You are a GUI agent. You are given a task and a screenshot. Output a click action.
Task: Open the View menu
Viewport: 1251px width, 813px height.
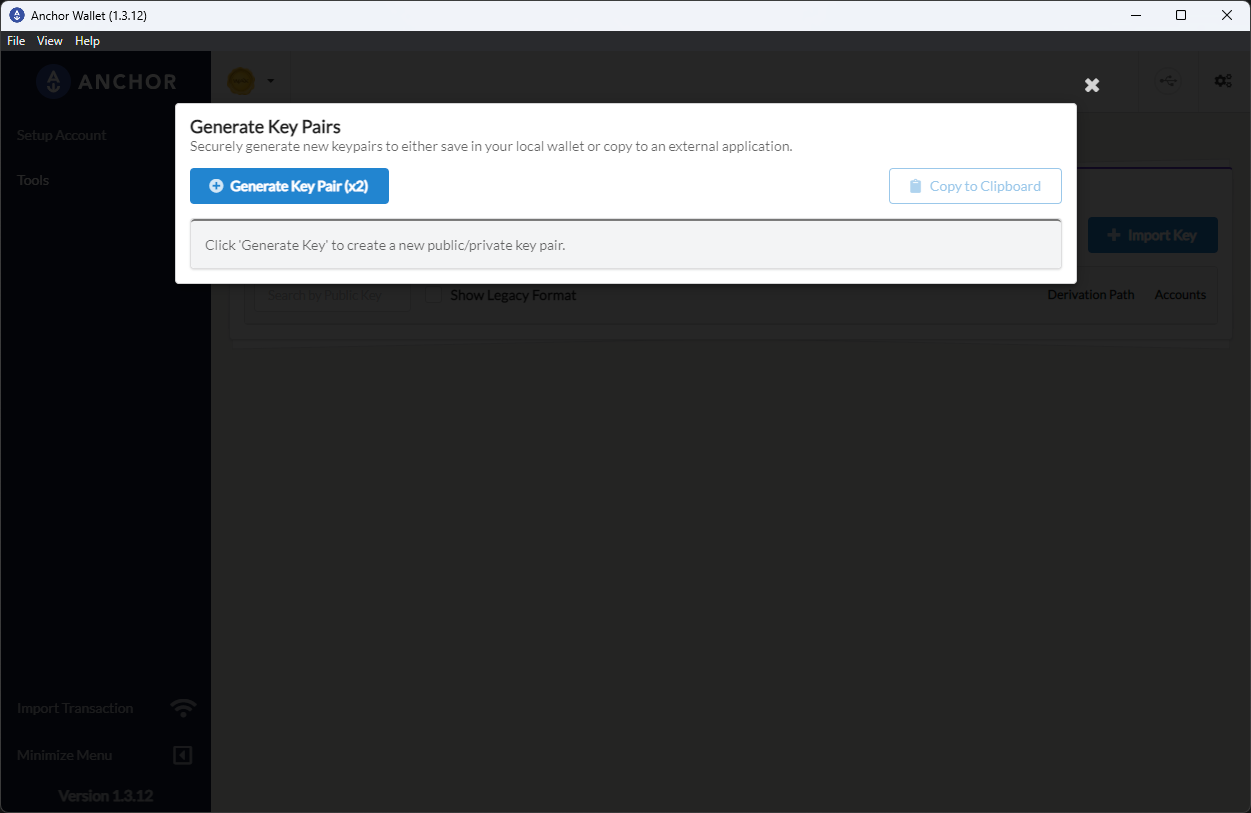point(49,40)
